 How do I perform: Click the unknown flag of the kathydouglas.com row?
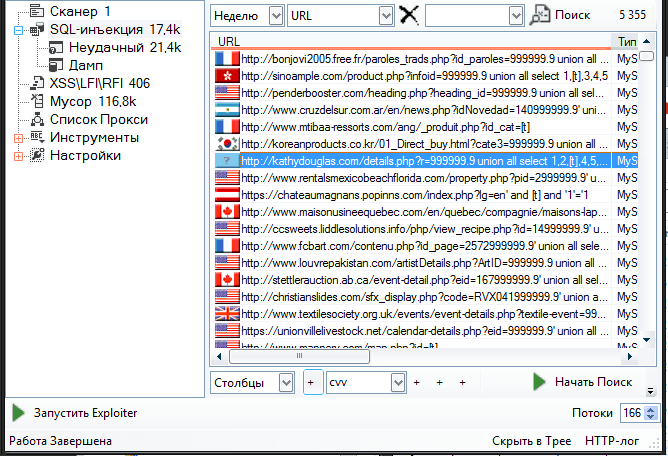(227, 161)
